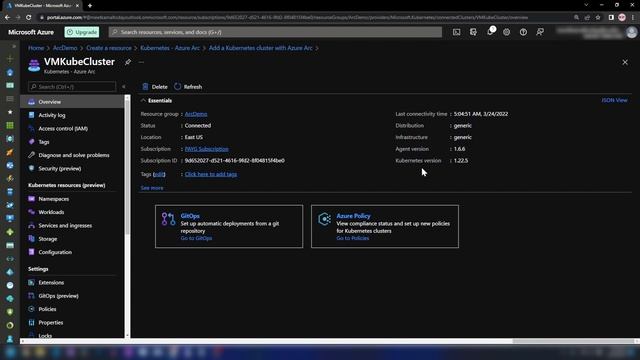Click Go to Policies link
640x360 pixels.
click(353, 238)
